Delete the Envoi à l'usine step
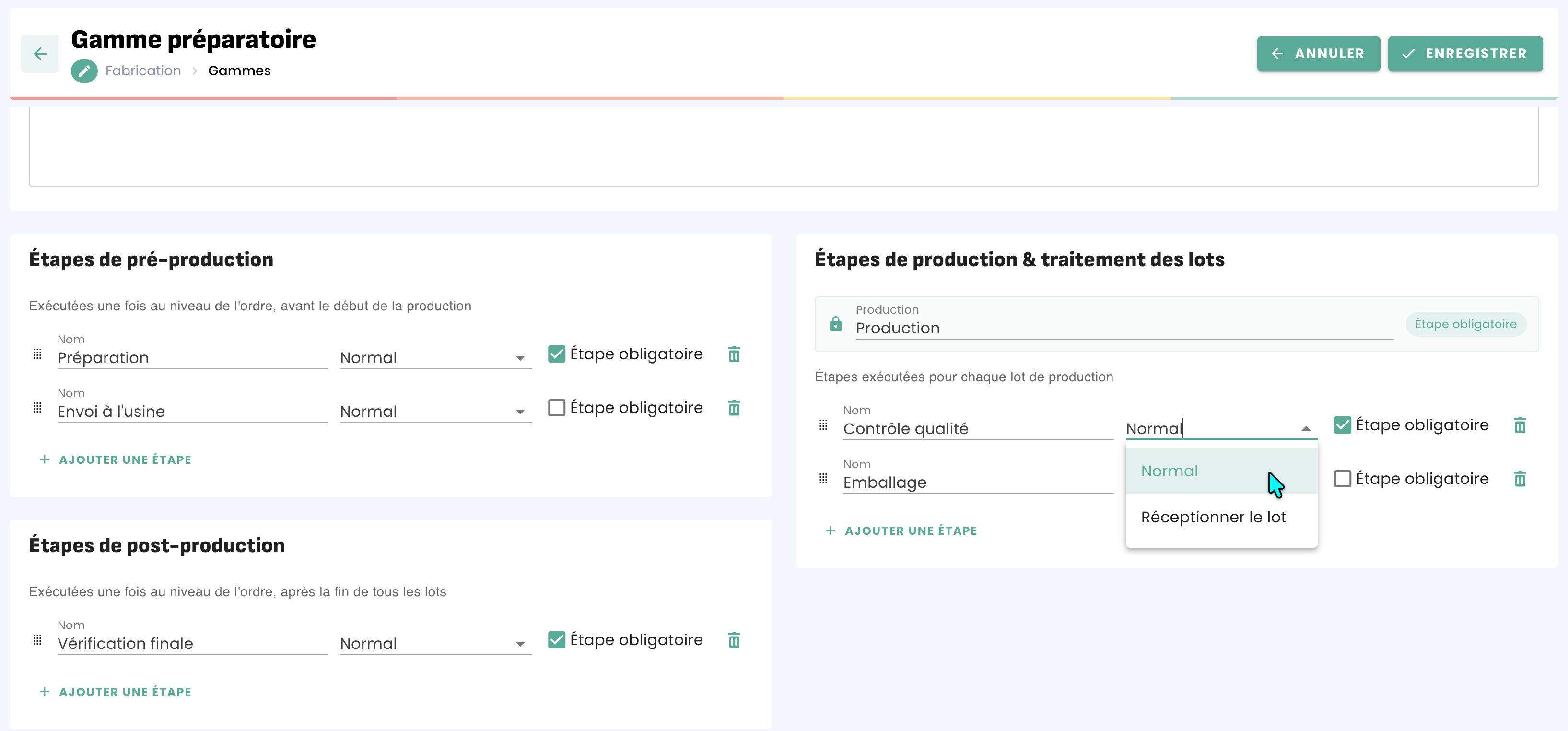The height and width of the screenshot is (731, 1568). (x=734, y=408)
